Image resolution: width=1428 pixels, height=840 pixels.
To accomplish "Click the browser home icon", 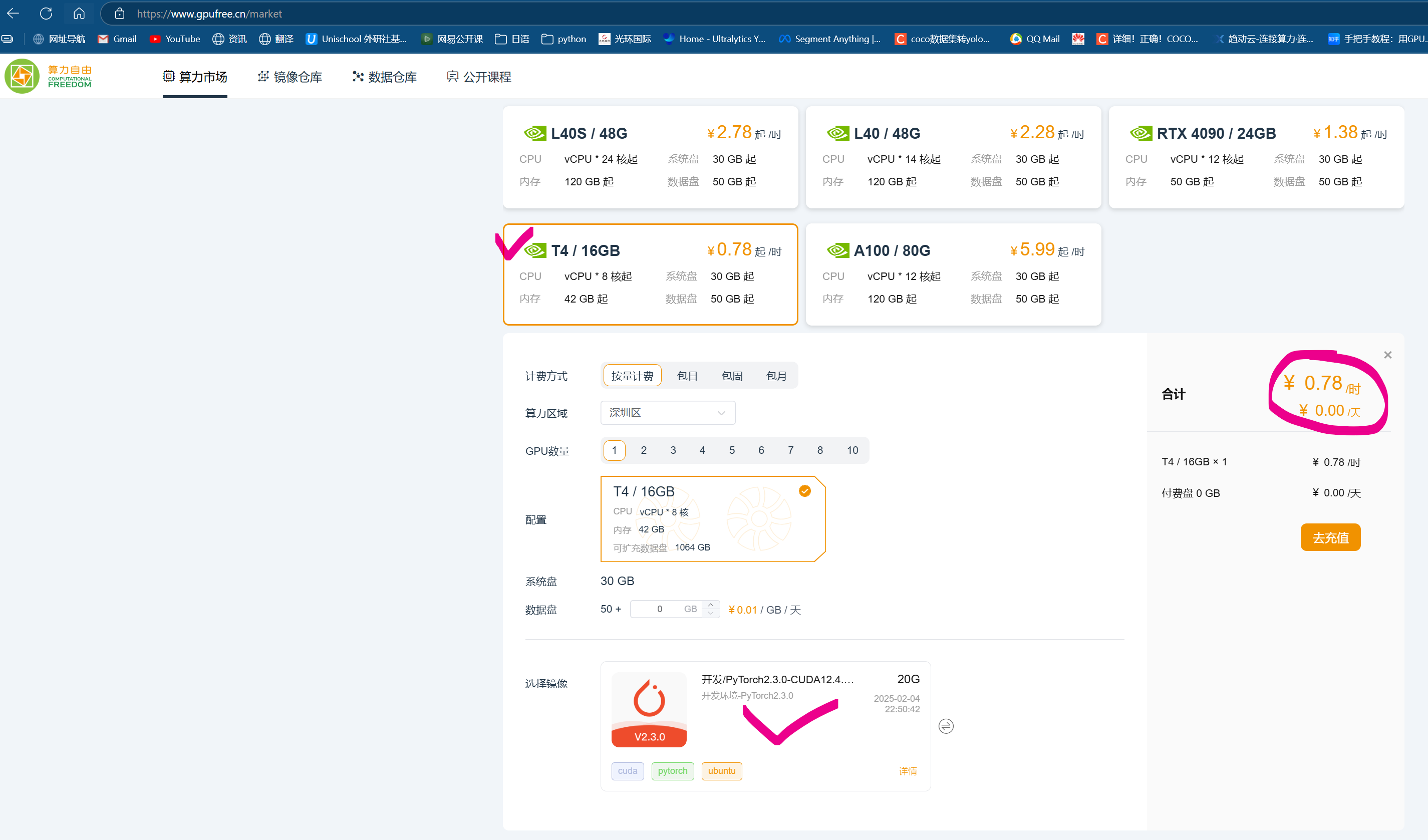I will 79,13.
